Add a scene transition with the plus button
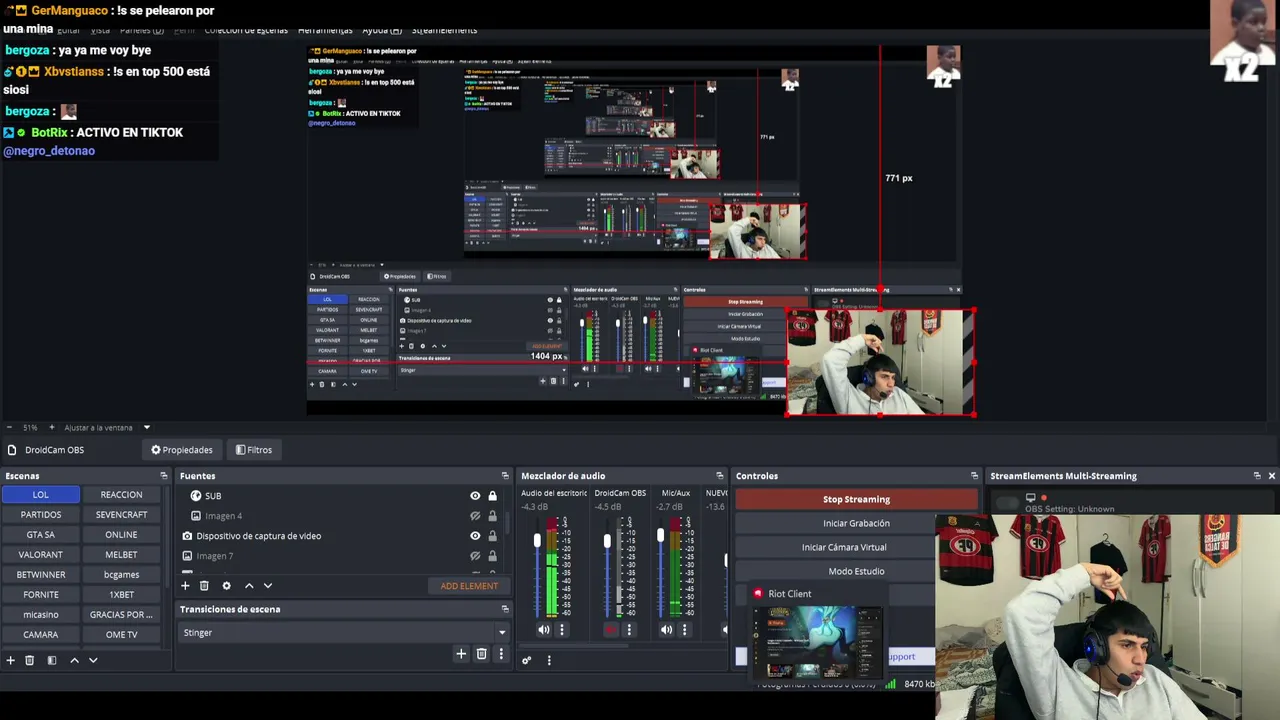1280x720 pixels. tap(461, 654)
